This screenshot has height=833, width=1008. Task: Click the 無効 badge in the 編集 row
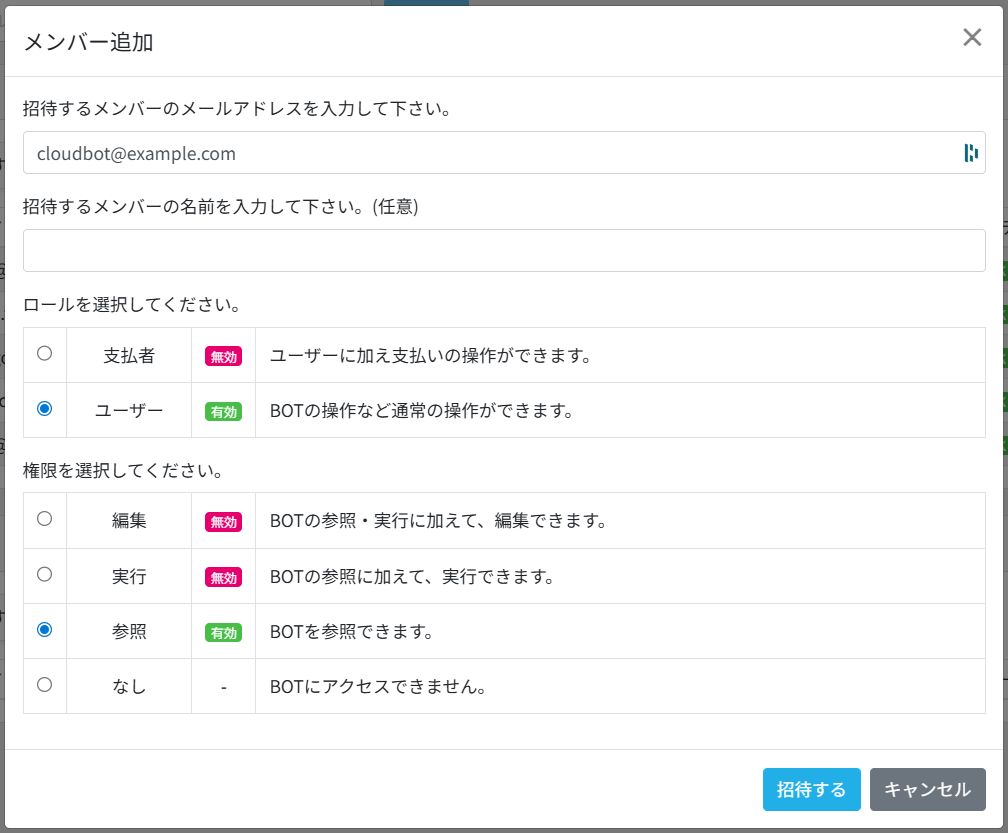pyautogui.click(x=223, y=522)
